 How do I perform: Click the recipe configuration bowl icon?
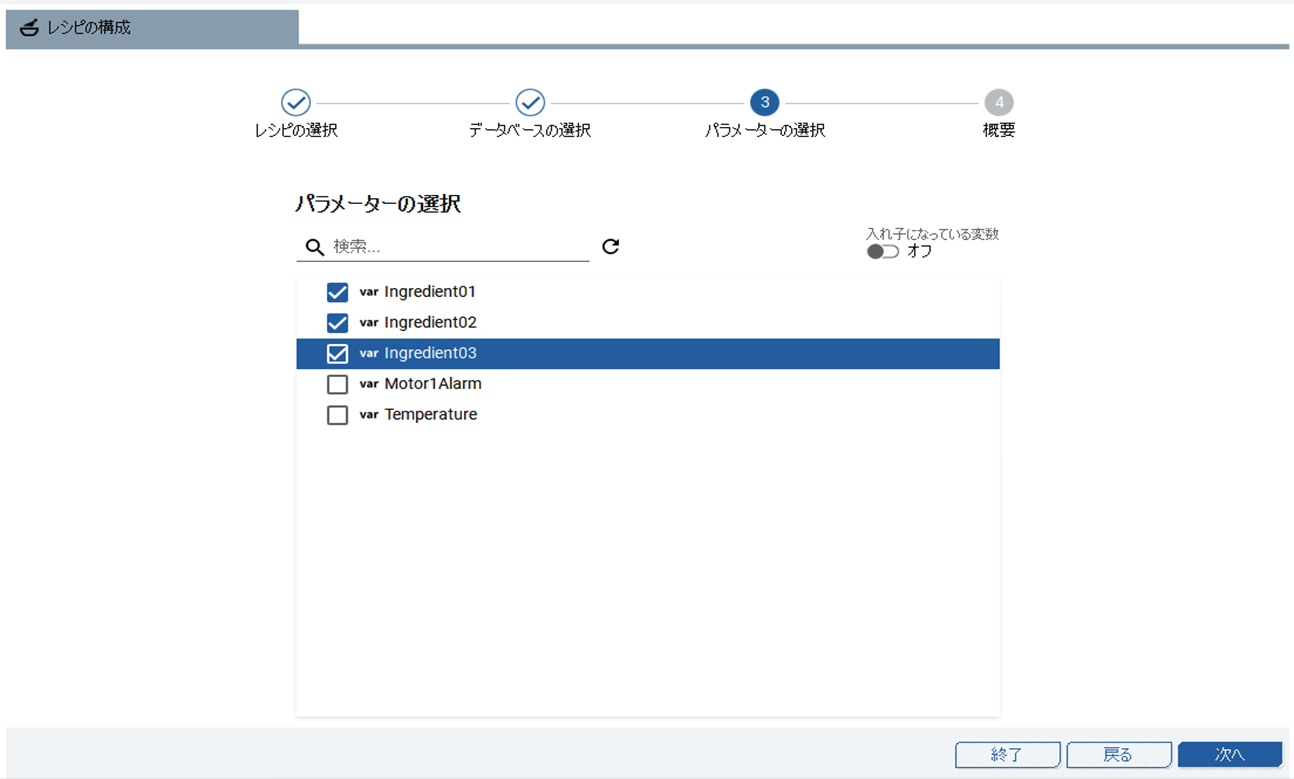(30, 28)
